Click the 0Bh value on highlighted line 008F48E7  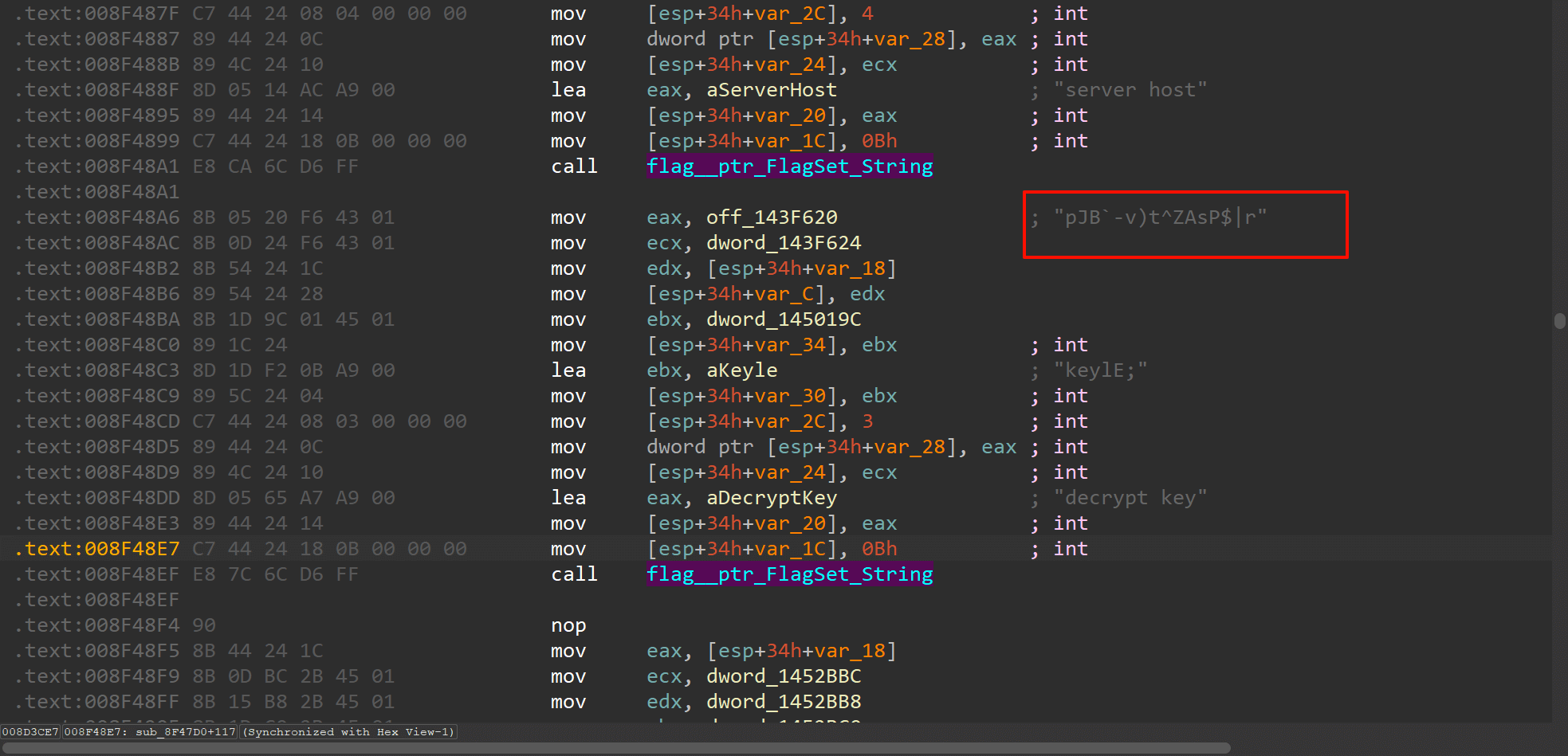pos(879,549)
